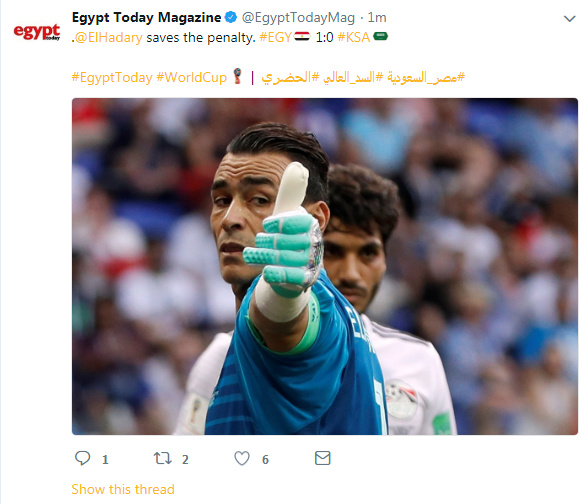Screen dimensions: 582x504
Task: Open the Arabic hashtag #السد_العالي
Action: 353,78
